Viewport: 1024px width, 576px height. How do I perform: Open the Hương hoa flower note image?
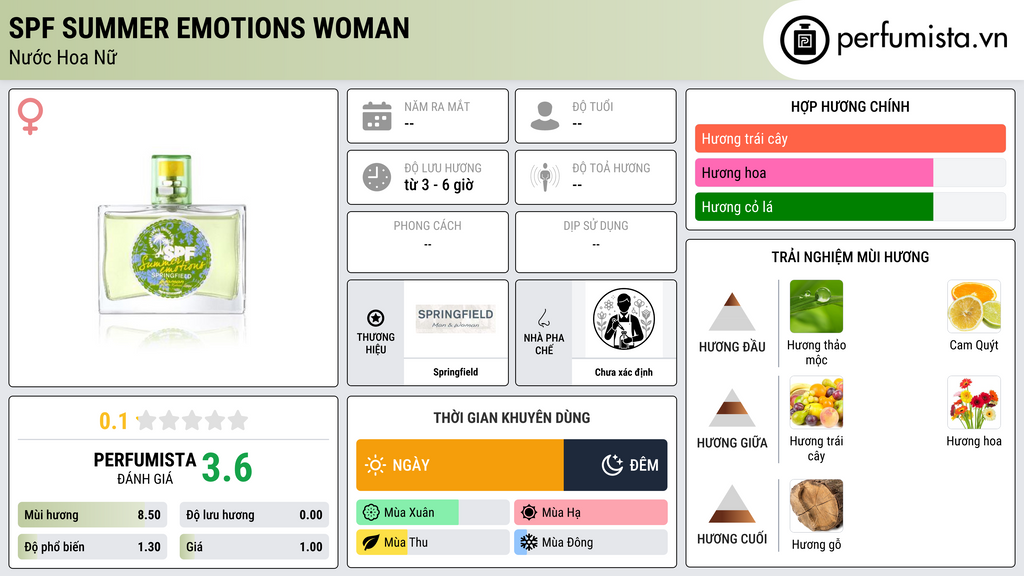[974, 402]
